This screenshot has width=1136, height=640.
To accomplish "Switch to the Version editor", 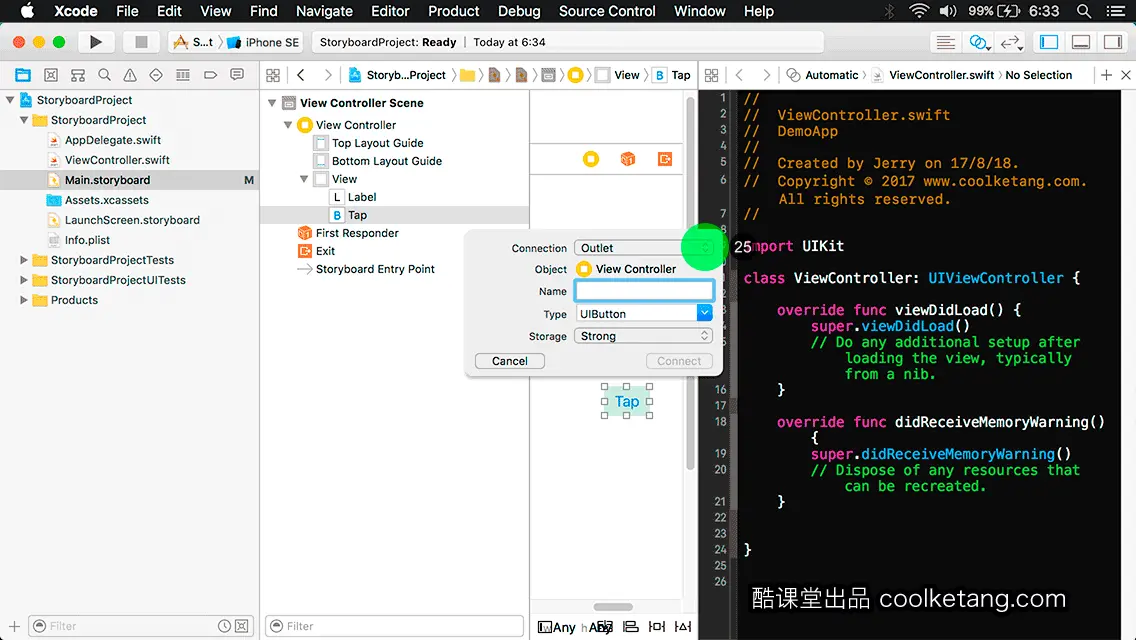I will pos(1011,42).
